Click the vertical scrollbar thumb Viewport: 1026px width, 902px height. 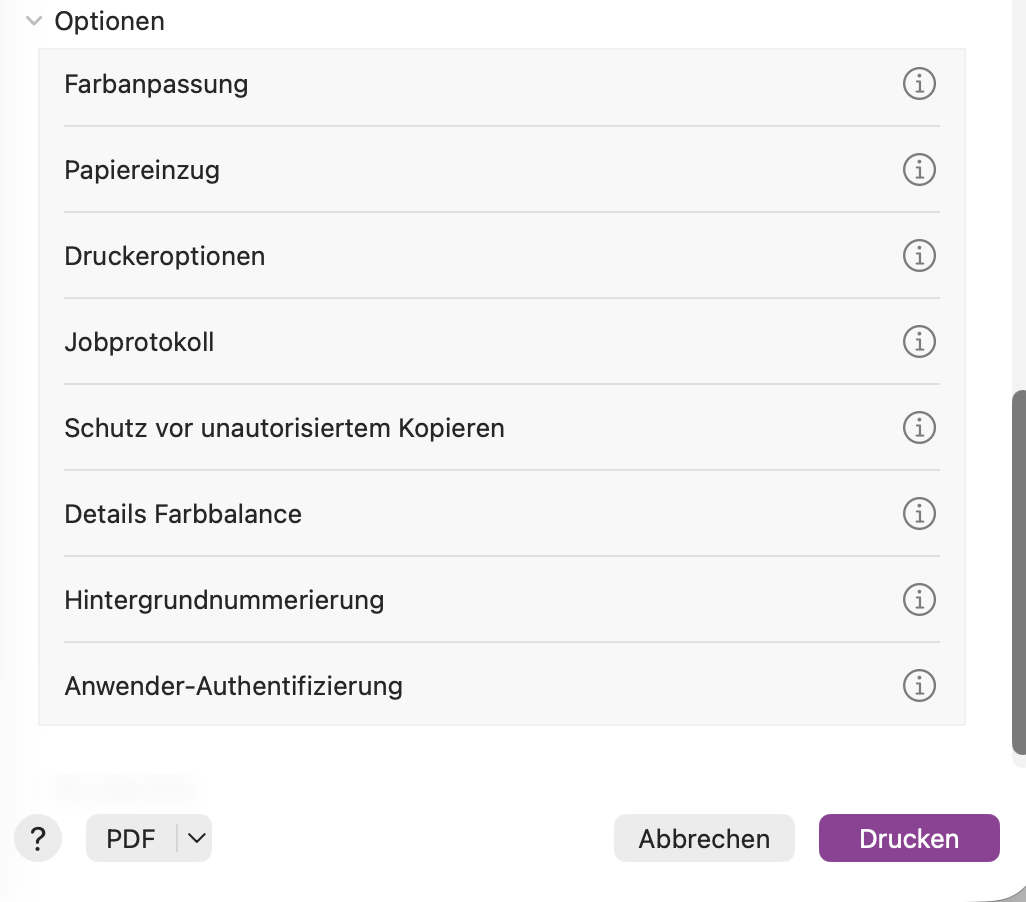click(1019, 572)
